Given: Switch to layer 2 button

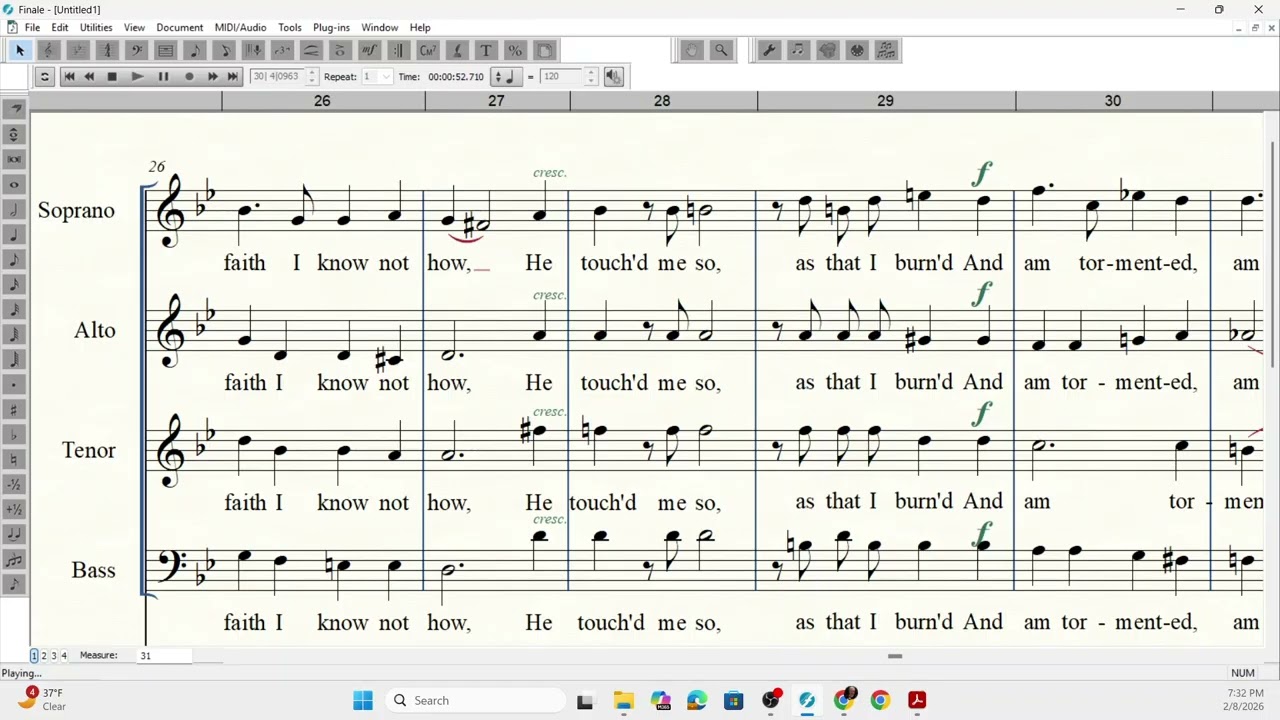Looking at the screenshot, I should pos(44,655).
